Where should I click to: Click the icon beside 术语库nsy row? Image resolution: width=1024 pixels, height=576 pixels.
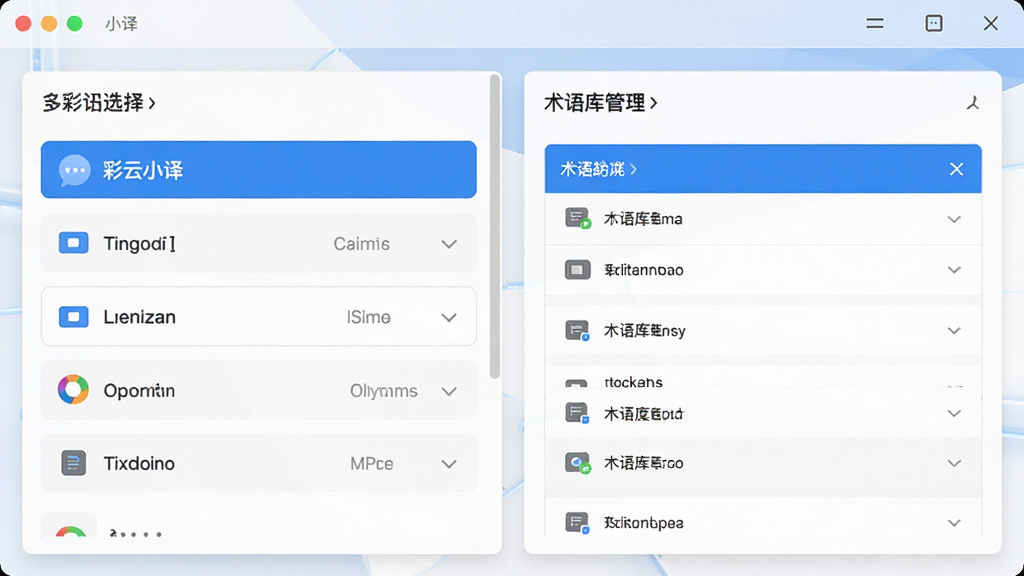(577, 330)
